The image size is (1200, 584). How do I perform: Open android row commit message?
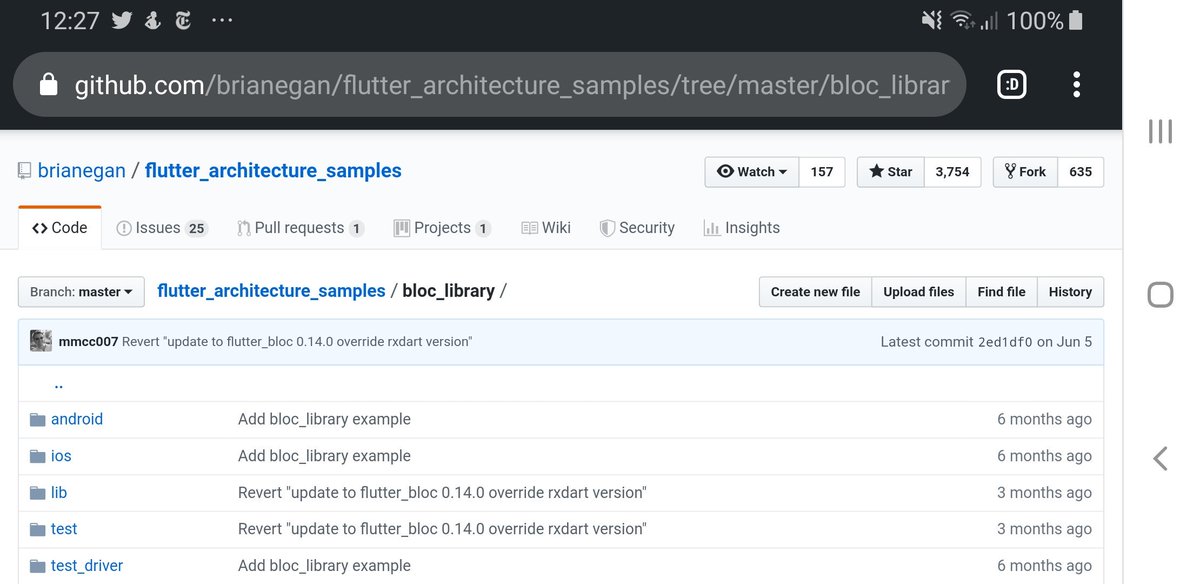pos(324,420)
